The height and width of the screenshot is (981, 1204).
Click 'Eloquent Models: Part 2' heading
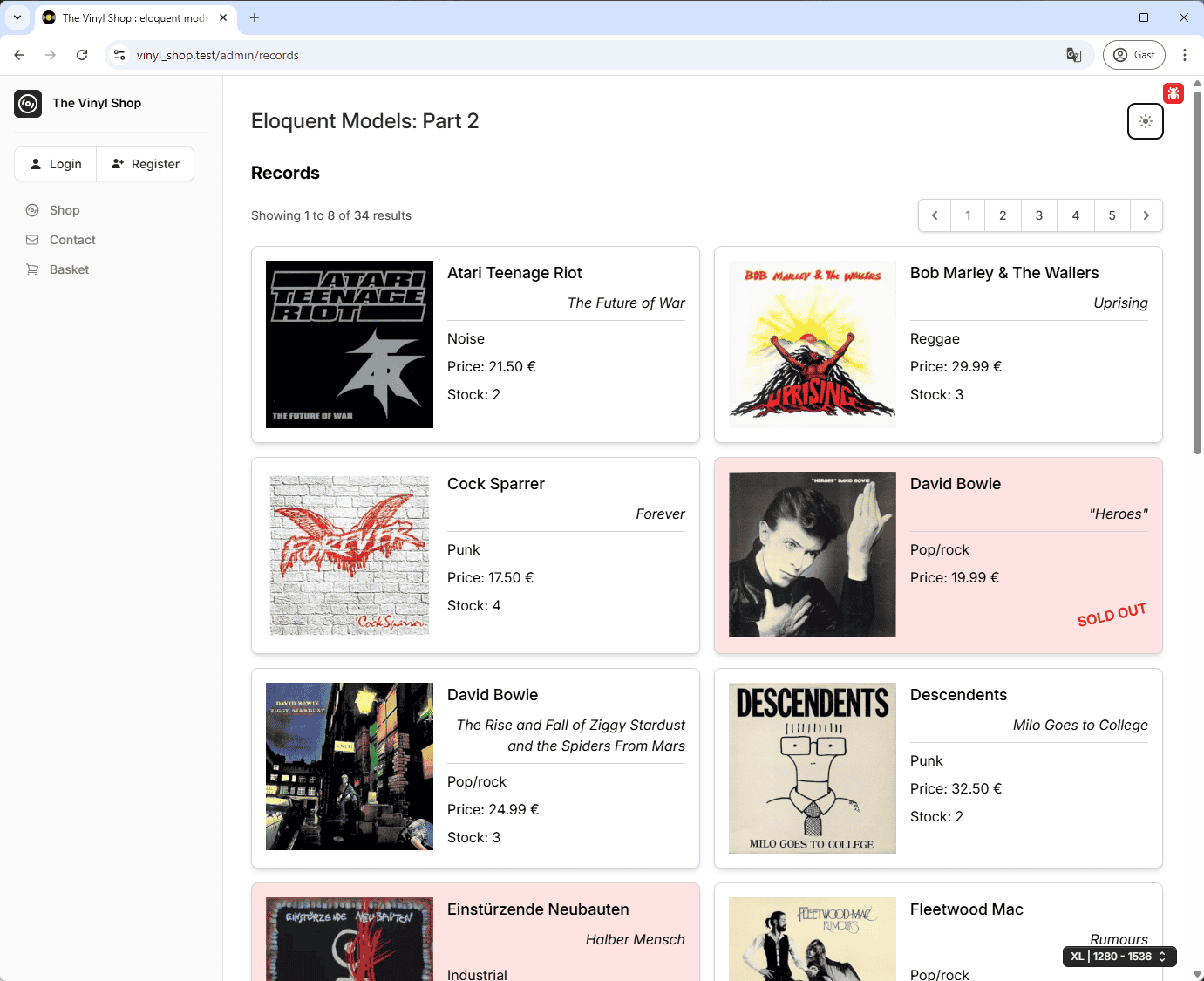click(364, 121)
